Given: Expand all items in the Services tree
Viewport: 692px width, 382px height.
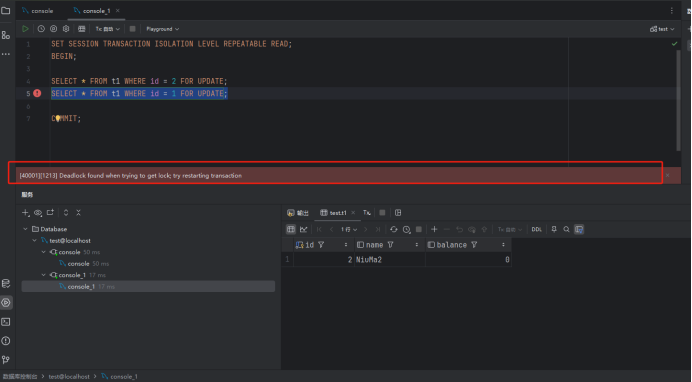Looking at the screenshot, I should pos(66,213).
